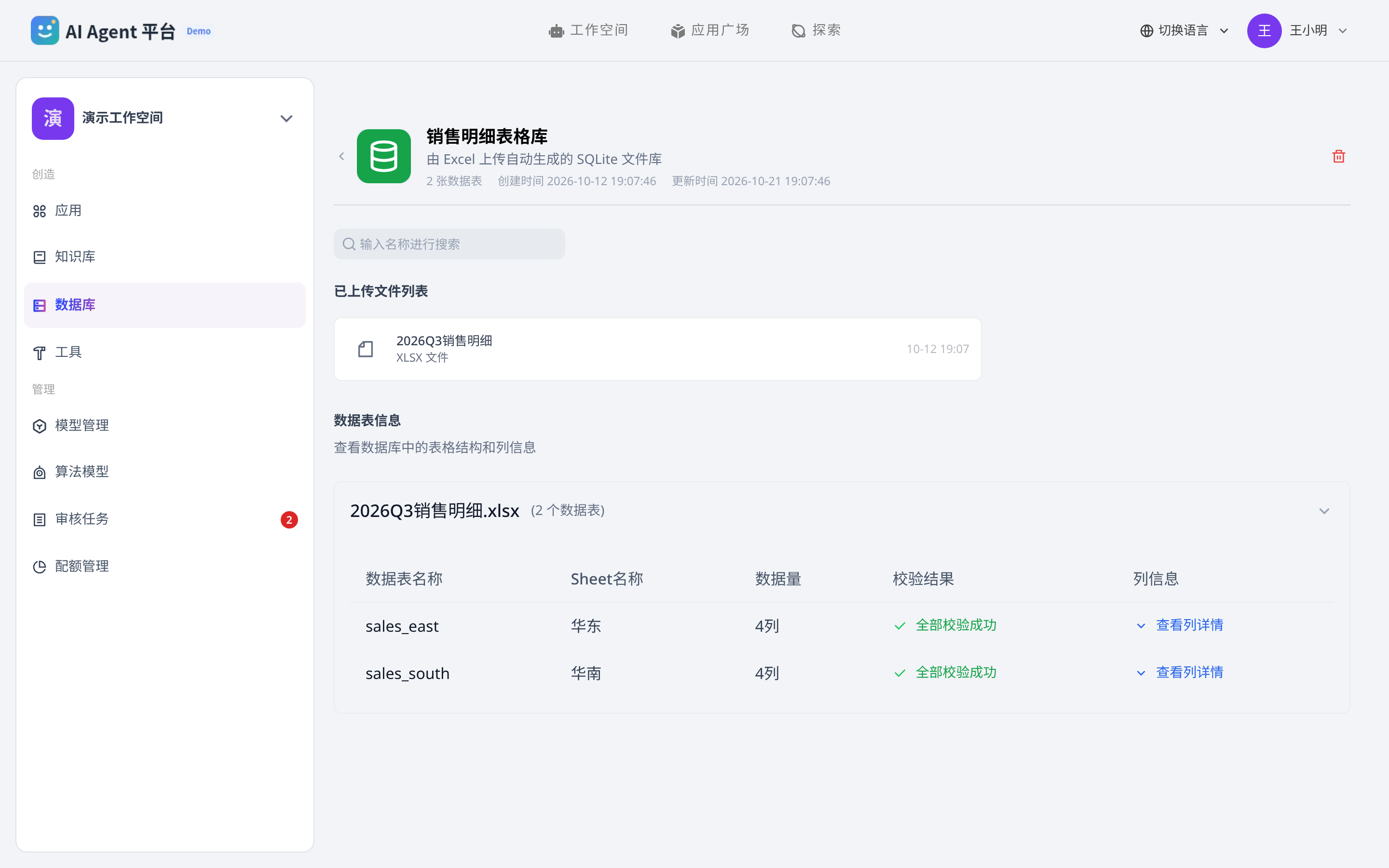Image resolution: width=1389 pixels, height=868 pixels.
Task: Expand the 演示工作空间 workspace switcher chevron
Action: click(x=286, y=119)
